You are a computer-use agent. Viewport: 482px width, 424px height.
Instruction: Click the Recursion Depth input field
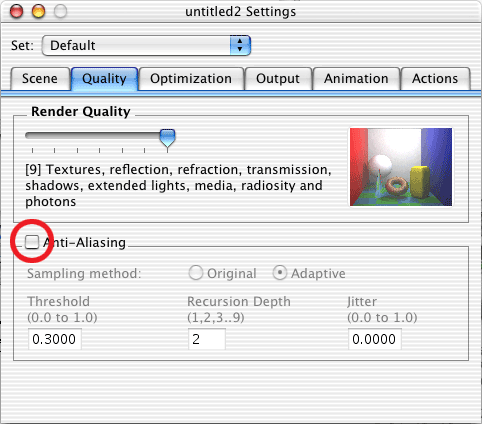(207, 339)
